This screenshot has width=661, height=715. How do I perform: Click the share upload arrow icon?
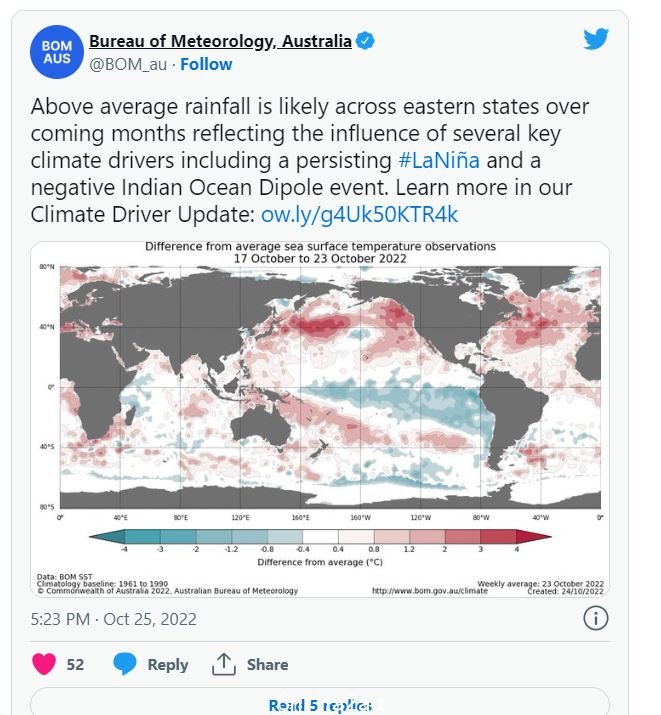click(x=223, y=664)
